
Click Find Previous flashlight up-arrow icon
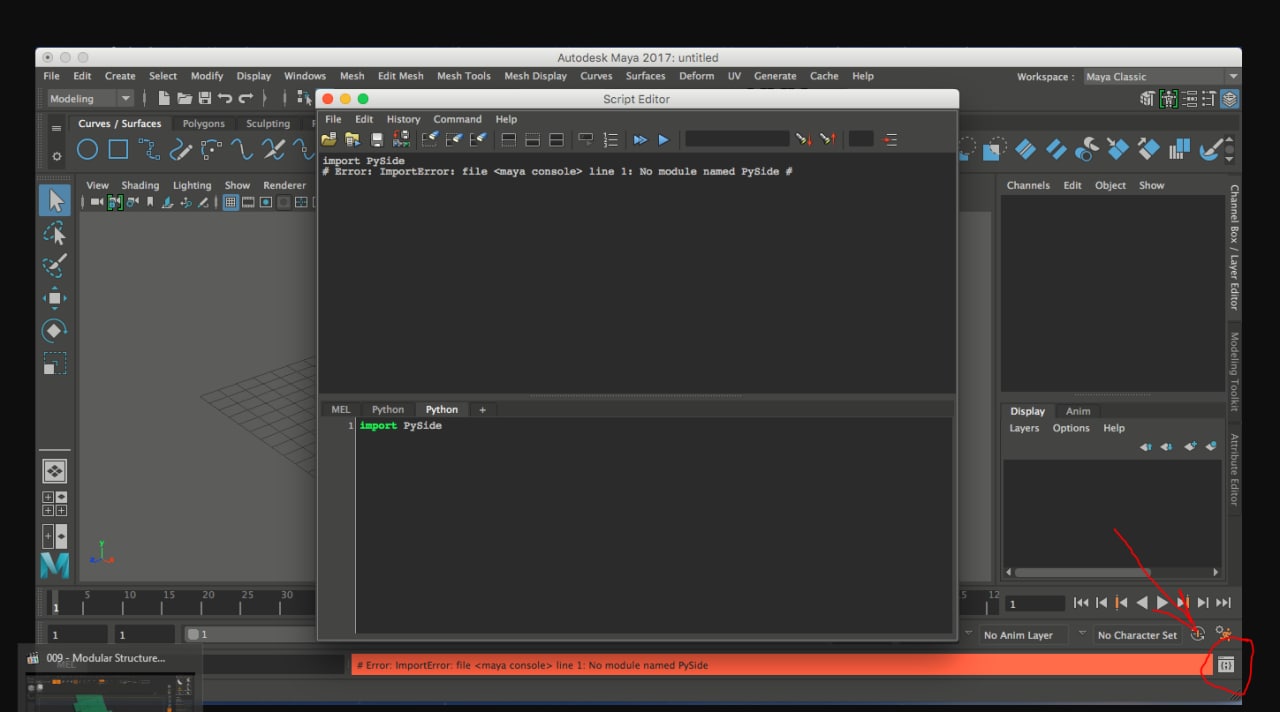point(827,139)
